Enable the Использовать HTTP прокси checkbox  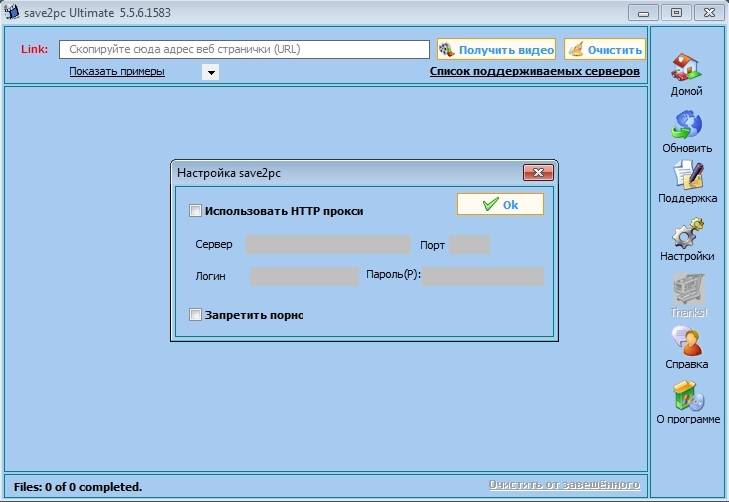click(x=195, y=211)
